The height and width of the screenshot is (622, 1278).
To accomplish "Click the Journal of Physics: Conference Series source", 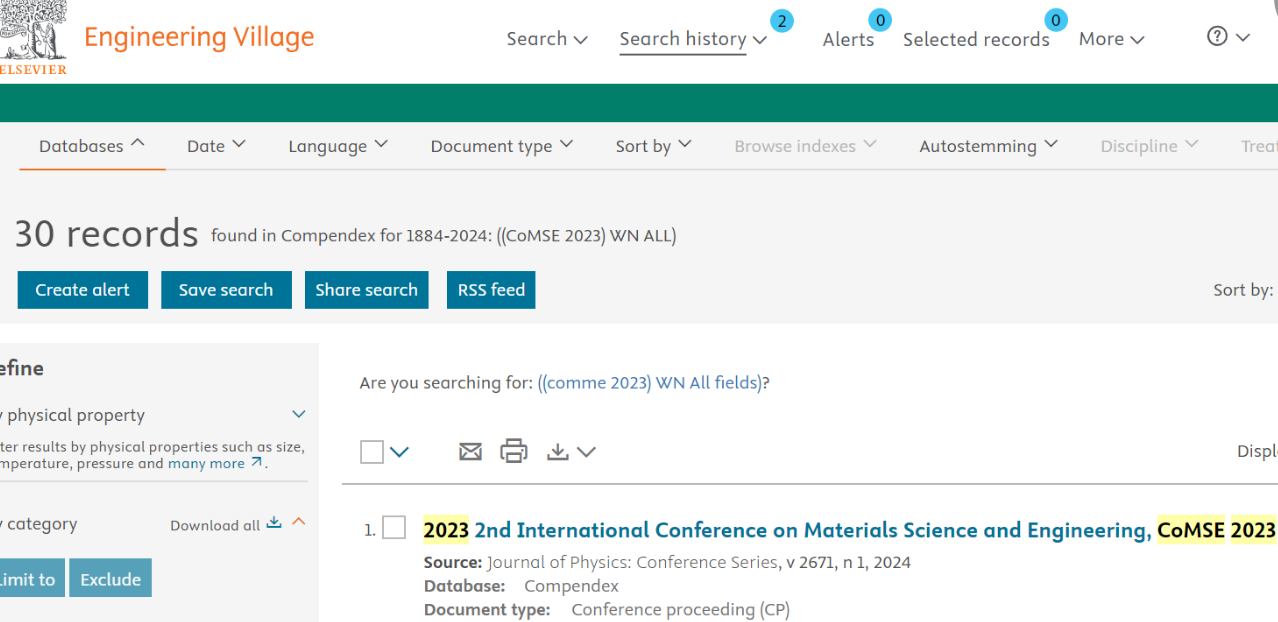I will [x=633, y=562].
